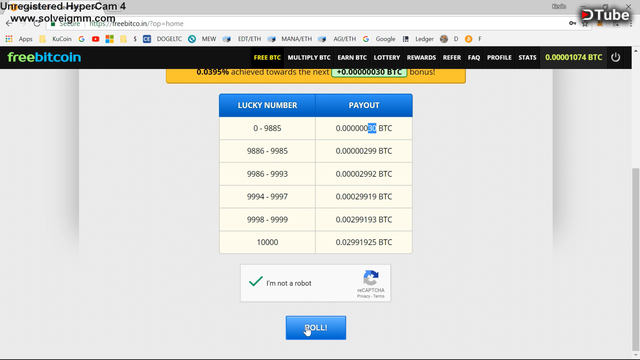The width and height of the screenshot is (640, 360).
Task: Click the 0.00299193 BTC payout cell
Action: click(x=364, y=220)
